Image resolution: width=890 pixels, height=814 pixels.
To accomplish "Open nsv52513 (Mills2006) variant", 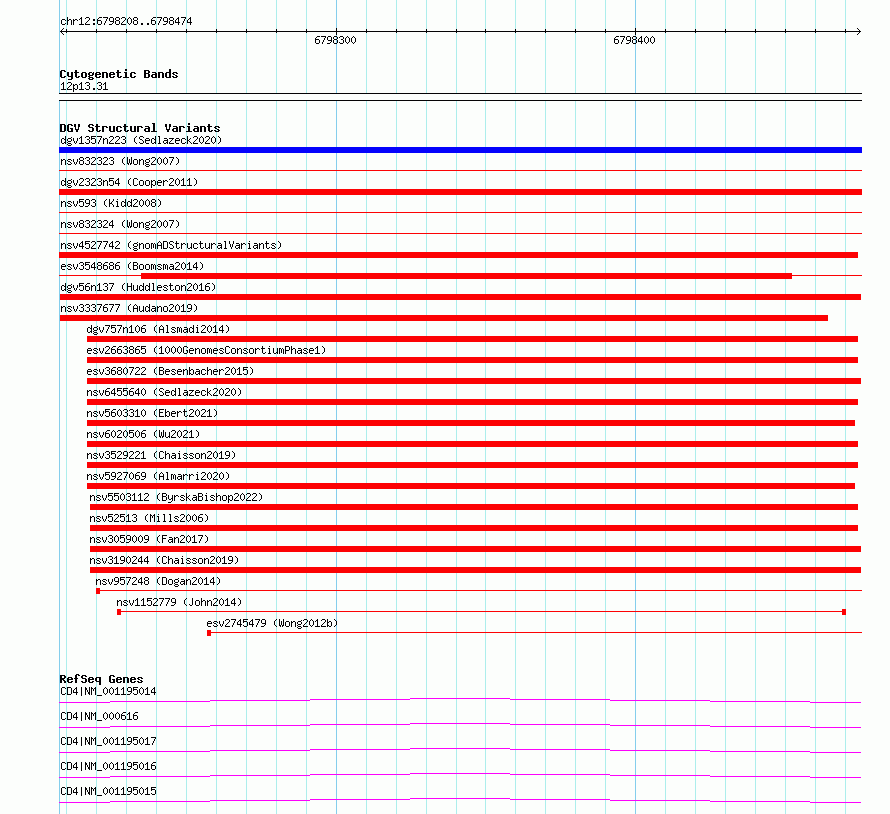I will tap(149, 518).
